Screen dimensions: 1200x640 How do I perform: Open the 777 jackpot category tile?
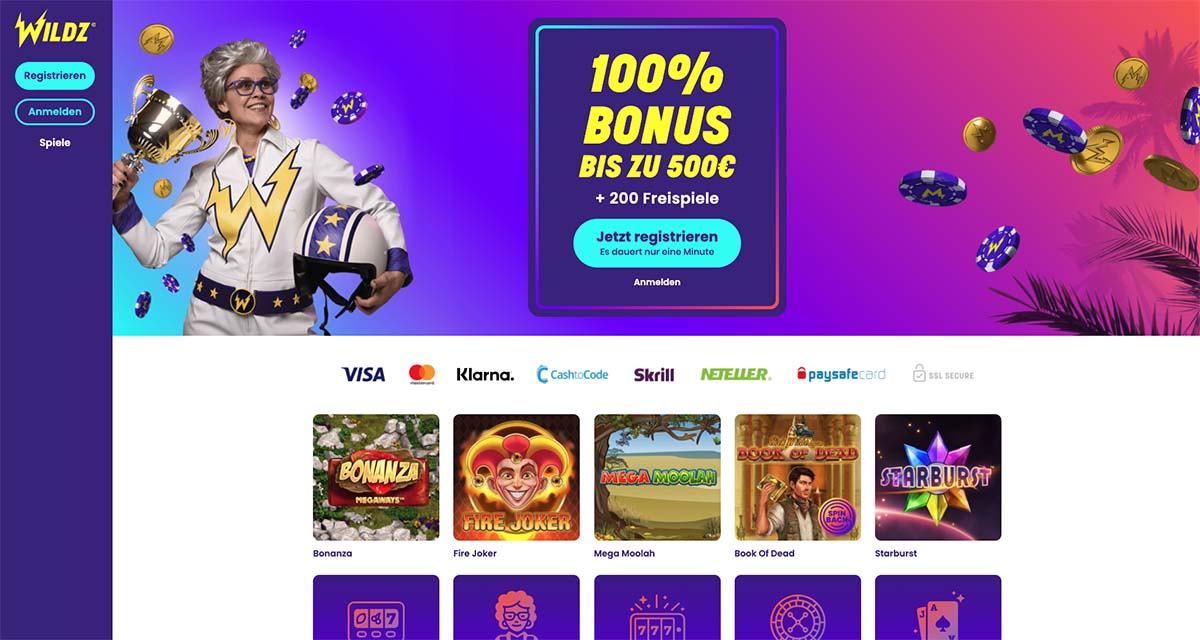pyautogui.click(x=657, y=607)
